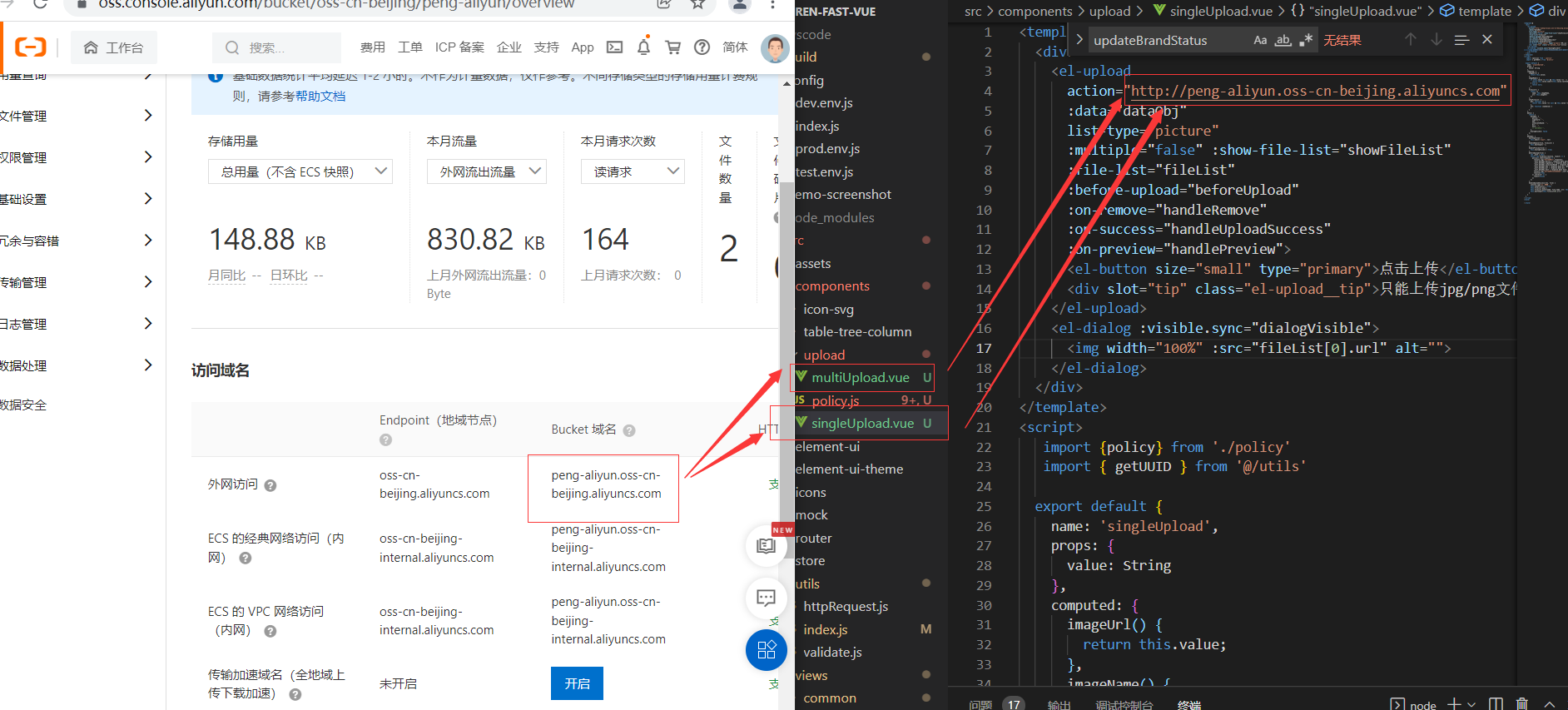The height and width of the screenshot is (710, 1568).
Task: Open the App menu item
Action: 583,47
